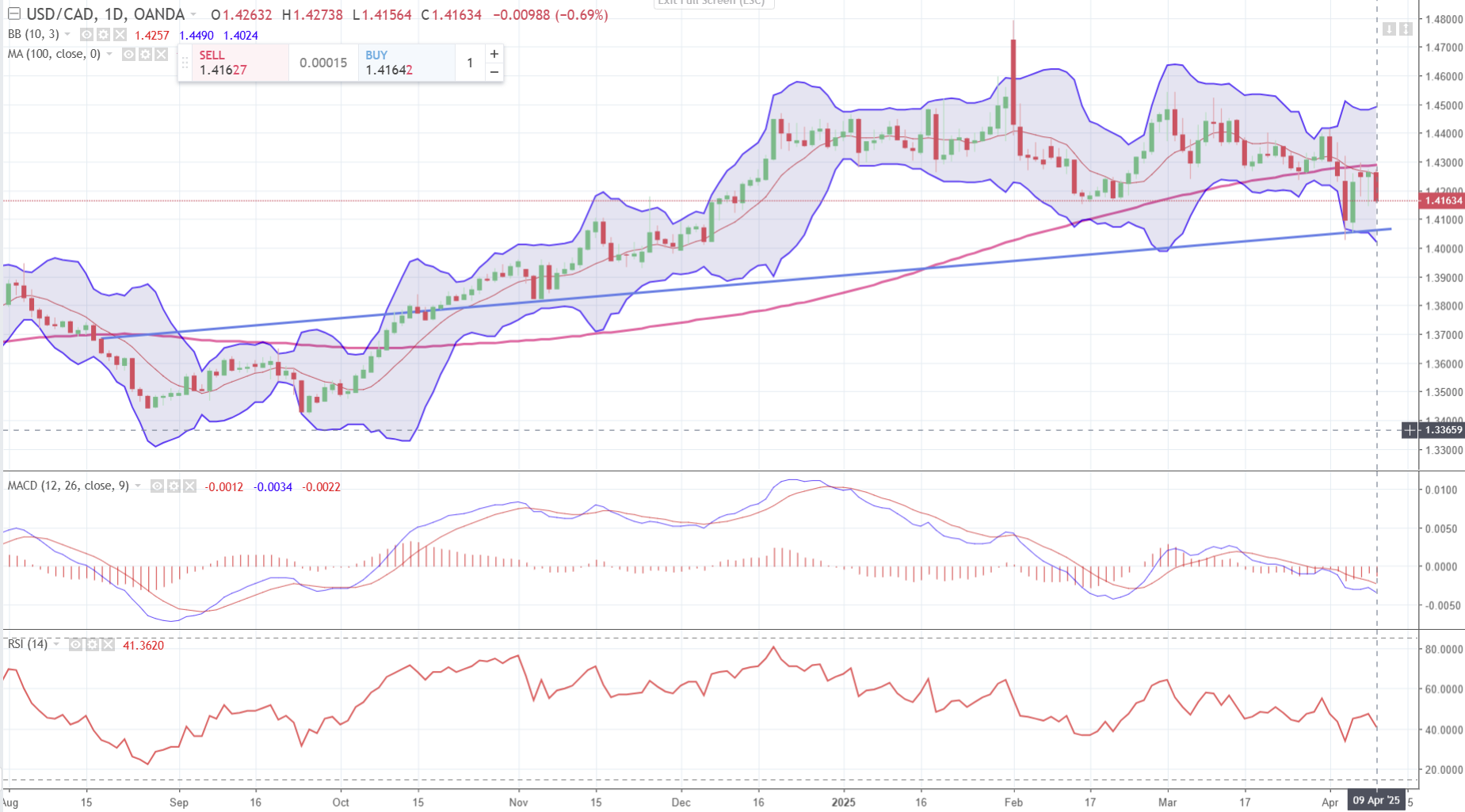The width and height of the screenshot is (1465, 812).
Task: Remove the BB indicator with its X icon
Action: click(x=120, y=35)
